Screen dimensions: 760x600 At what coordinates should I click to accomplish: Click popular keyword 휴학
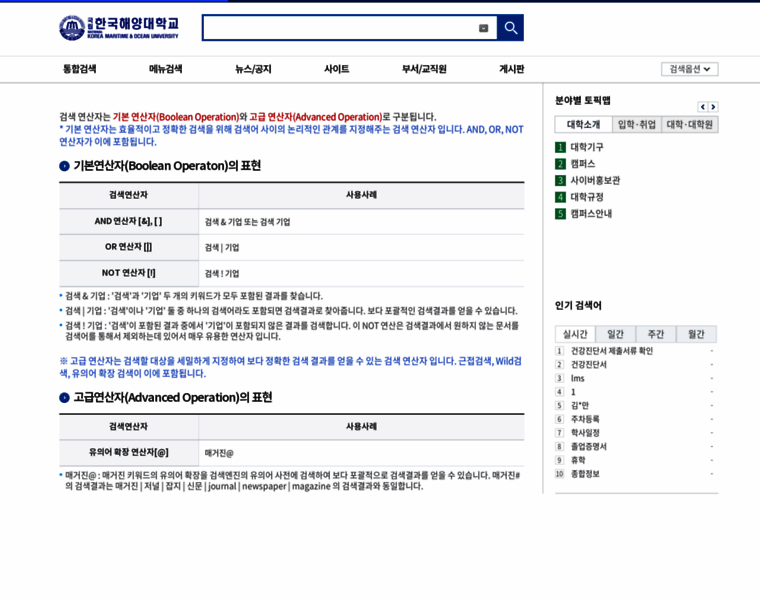(578, 460)
